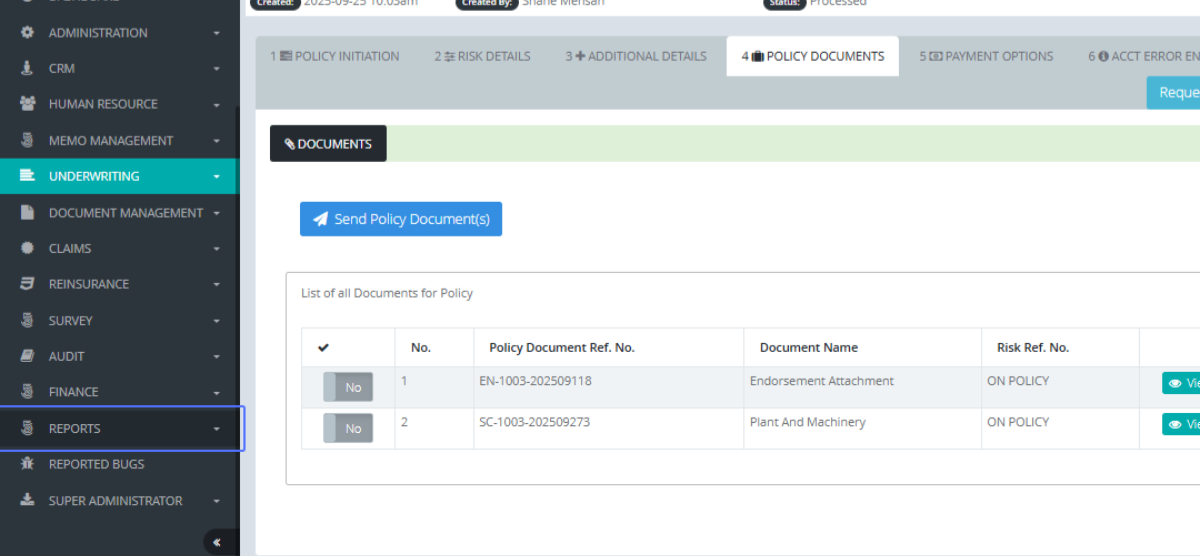Click the Document Management file icon

coord(28,213)
